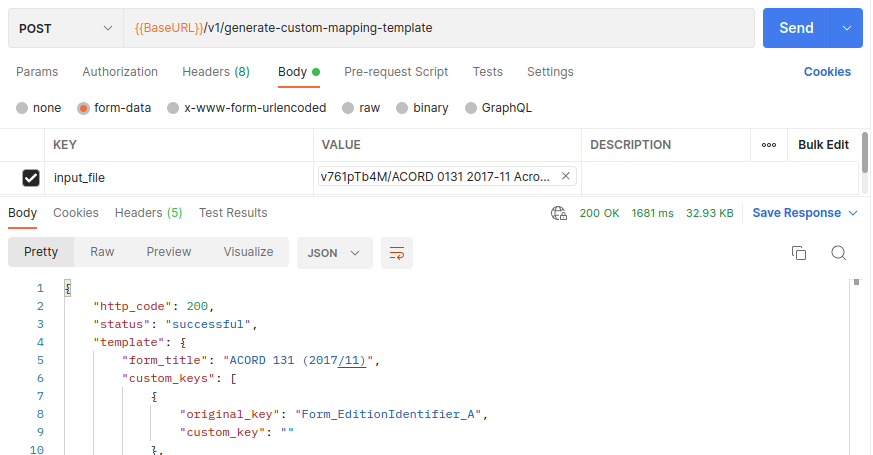Screen dimensions: 873x455
Task: Switch to Pretty response view
Action: pyautogui.click(x=41, y=252)
